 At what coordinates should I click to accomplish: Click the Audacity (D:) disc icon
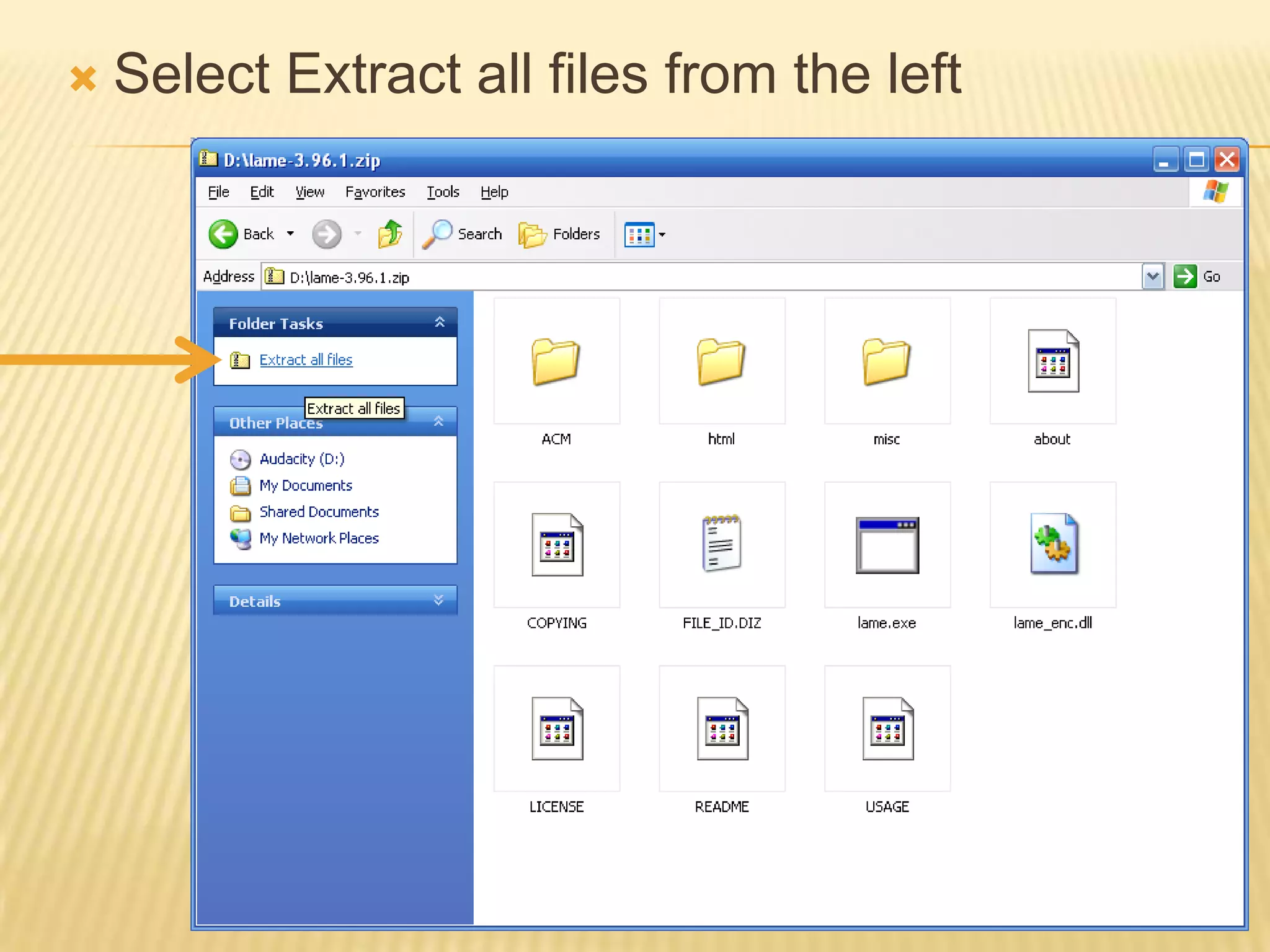coord(240,459)
